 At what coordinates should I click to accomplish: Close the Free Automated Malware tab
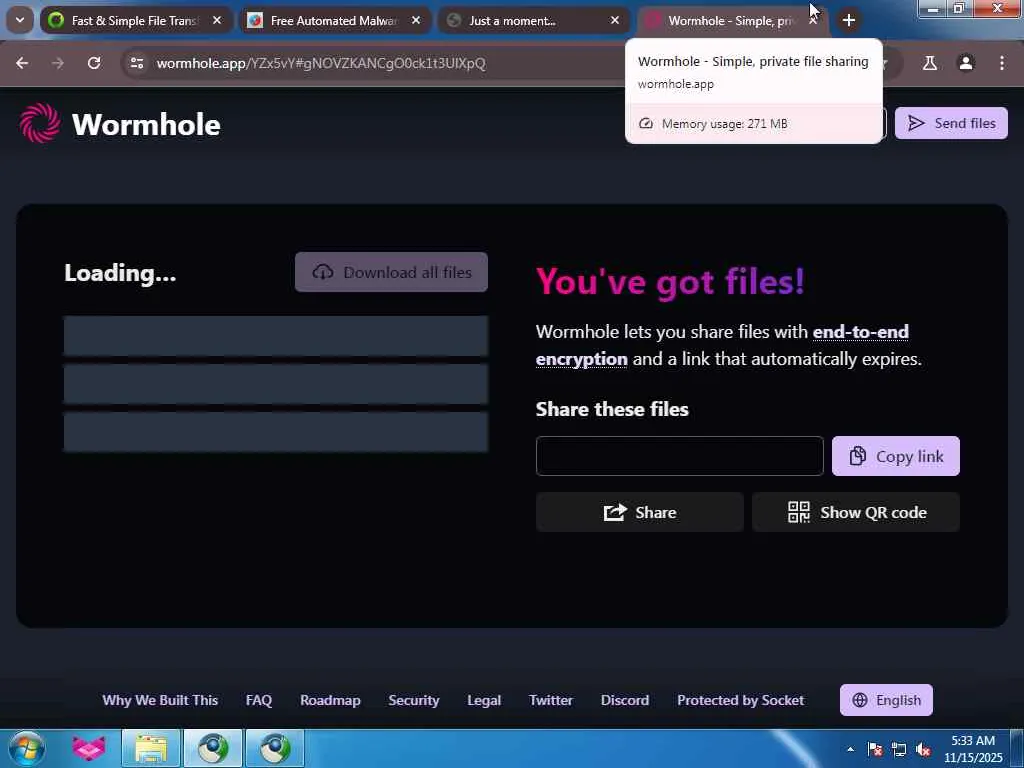(416, 20)
